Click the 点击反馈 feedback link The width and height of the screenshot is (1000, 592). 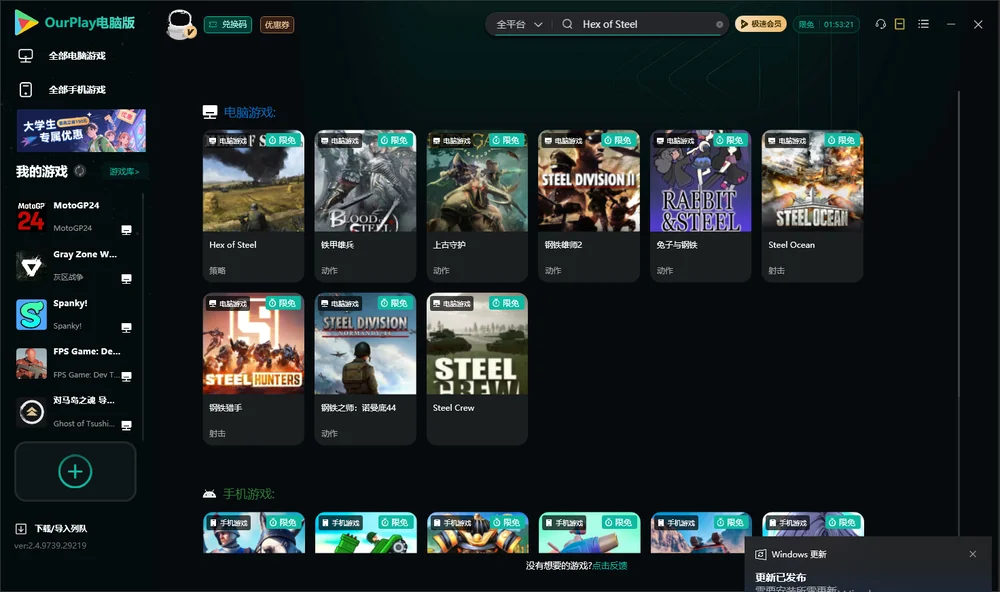coord(610,566)
